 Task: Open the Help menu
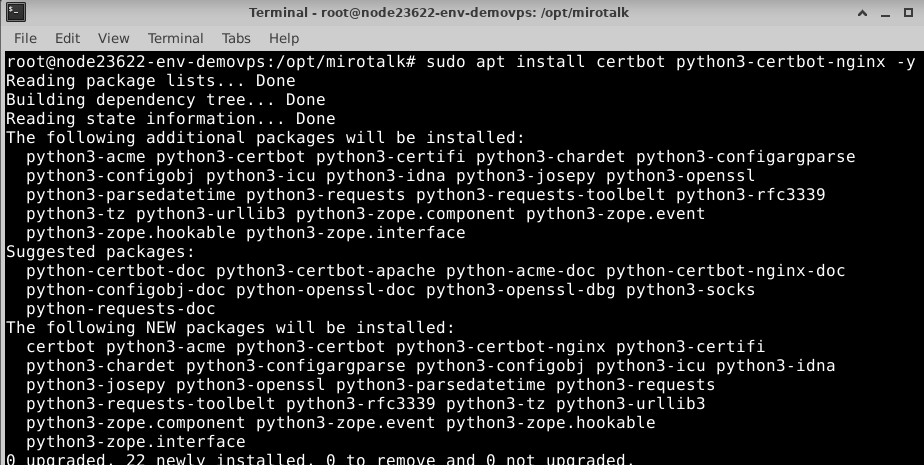pyautogui.click(x=284, y=38)
